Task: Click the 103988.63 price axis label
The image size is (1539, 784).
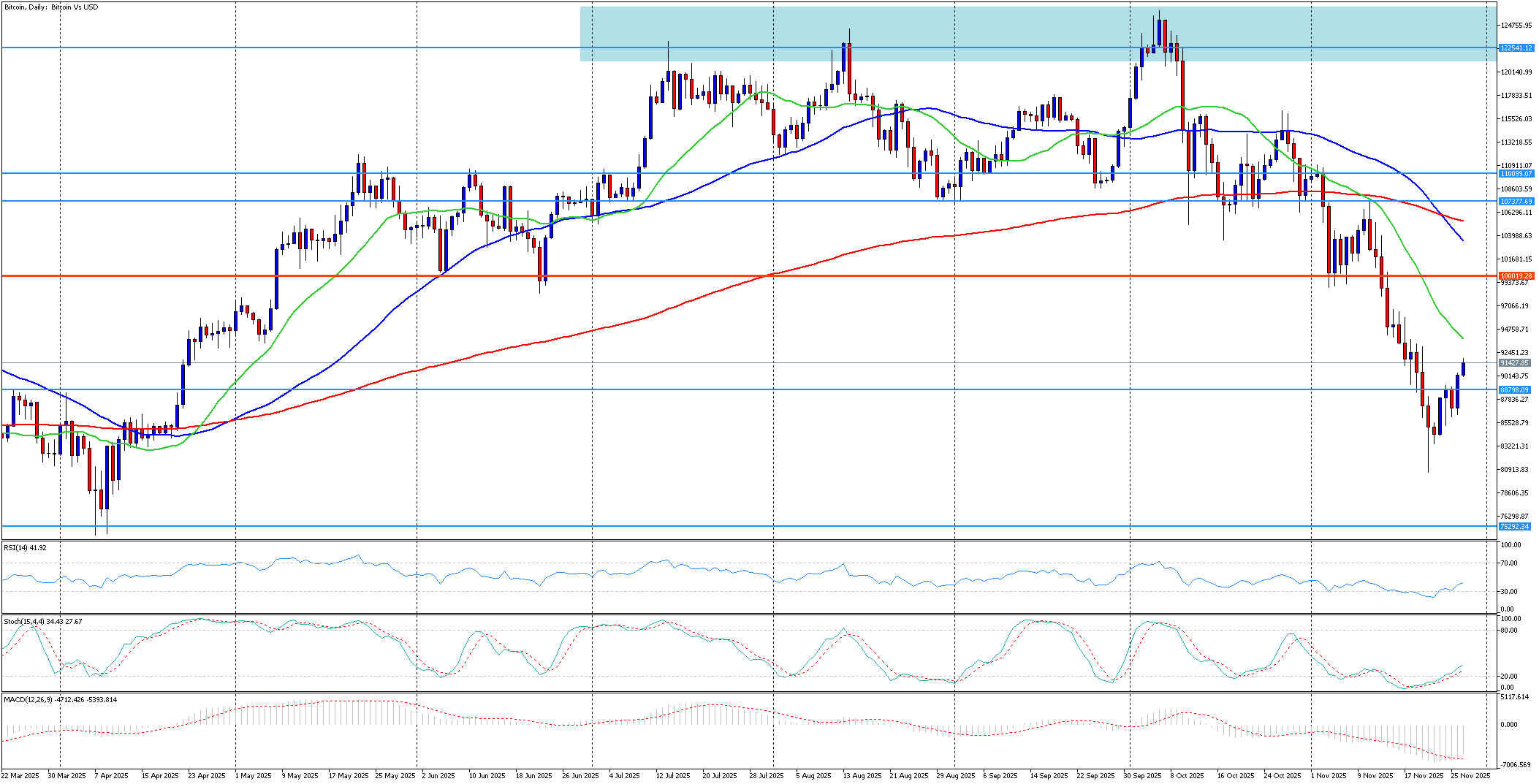Action: pos(1516,235)
